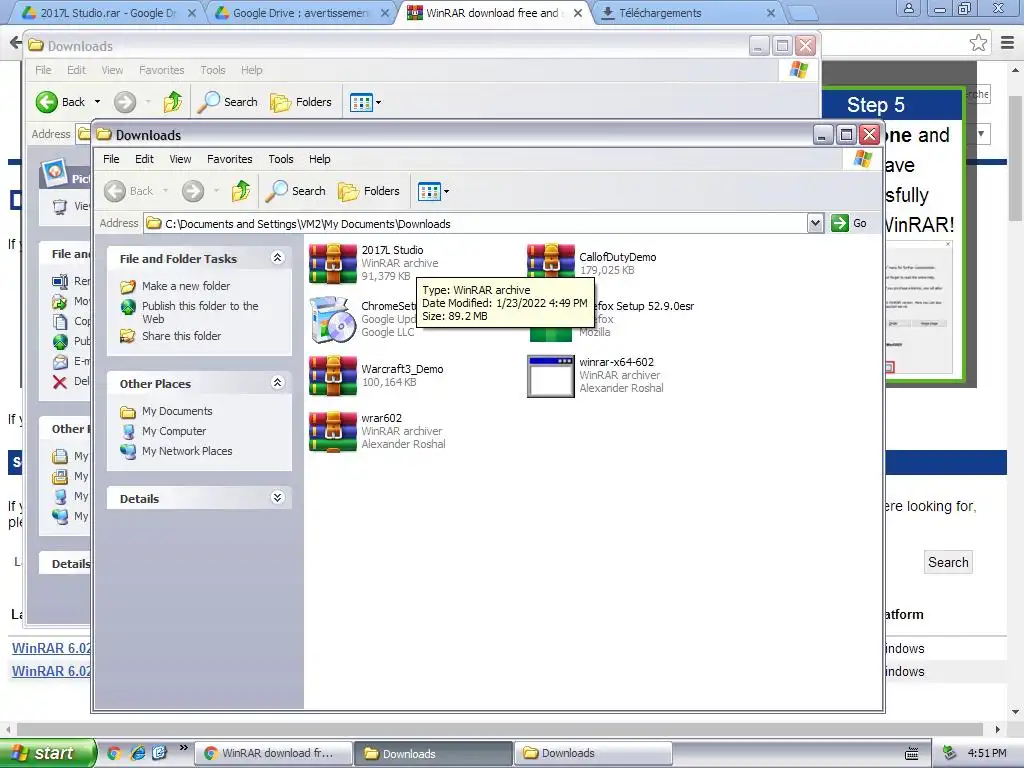
Task: Click the browser horizontal scrollbar
Action: 500,729
